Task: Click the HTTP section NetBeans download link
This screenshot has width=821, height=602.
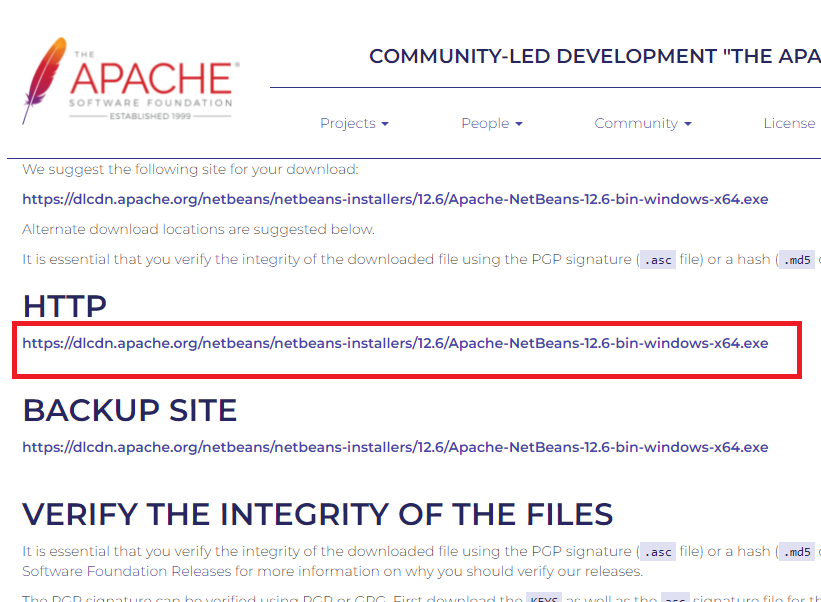Action: [x=395, y=343]
